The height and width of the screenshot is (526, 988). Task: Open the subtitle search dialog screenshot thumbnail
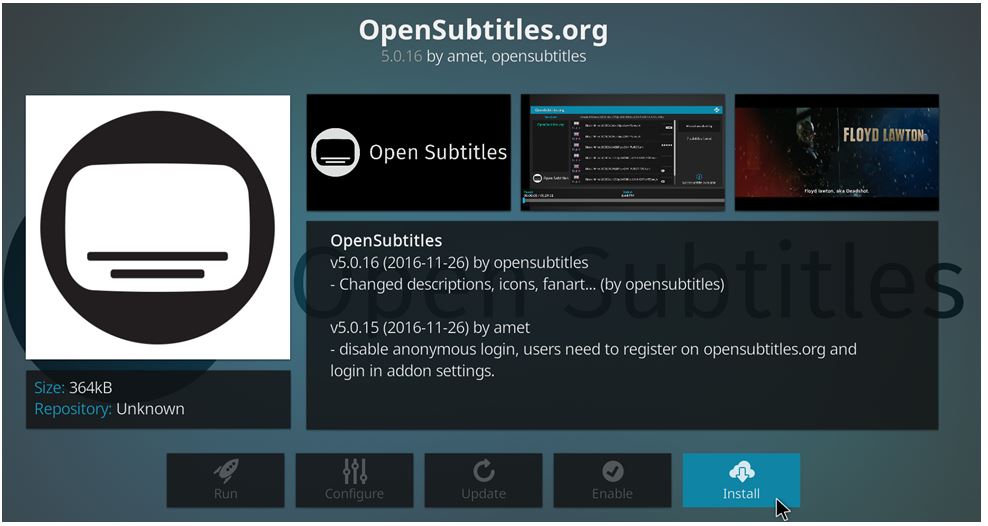[x=623, y=152]
